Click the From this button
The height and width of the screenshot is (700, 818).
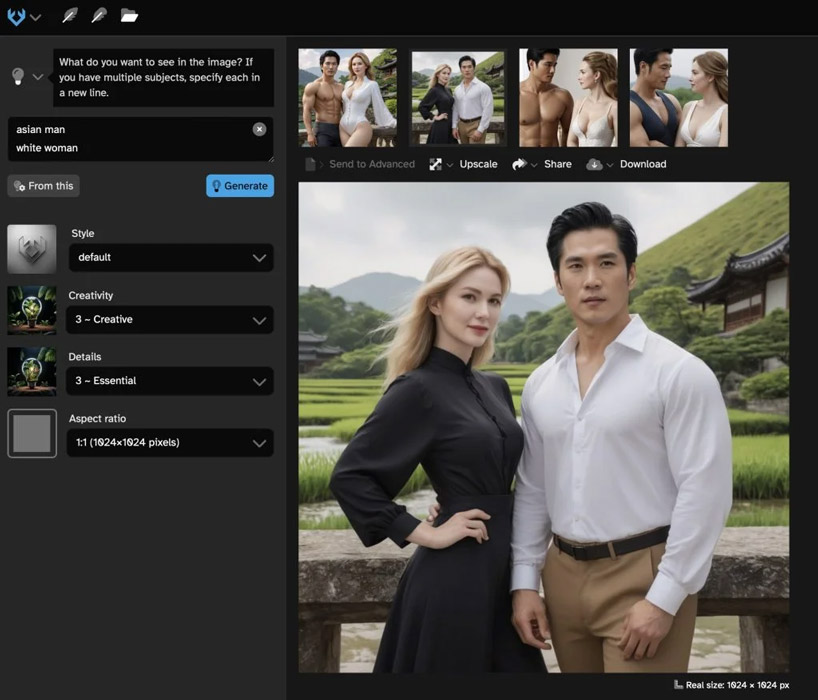tap(43, 186)
